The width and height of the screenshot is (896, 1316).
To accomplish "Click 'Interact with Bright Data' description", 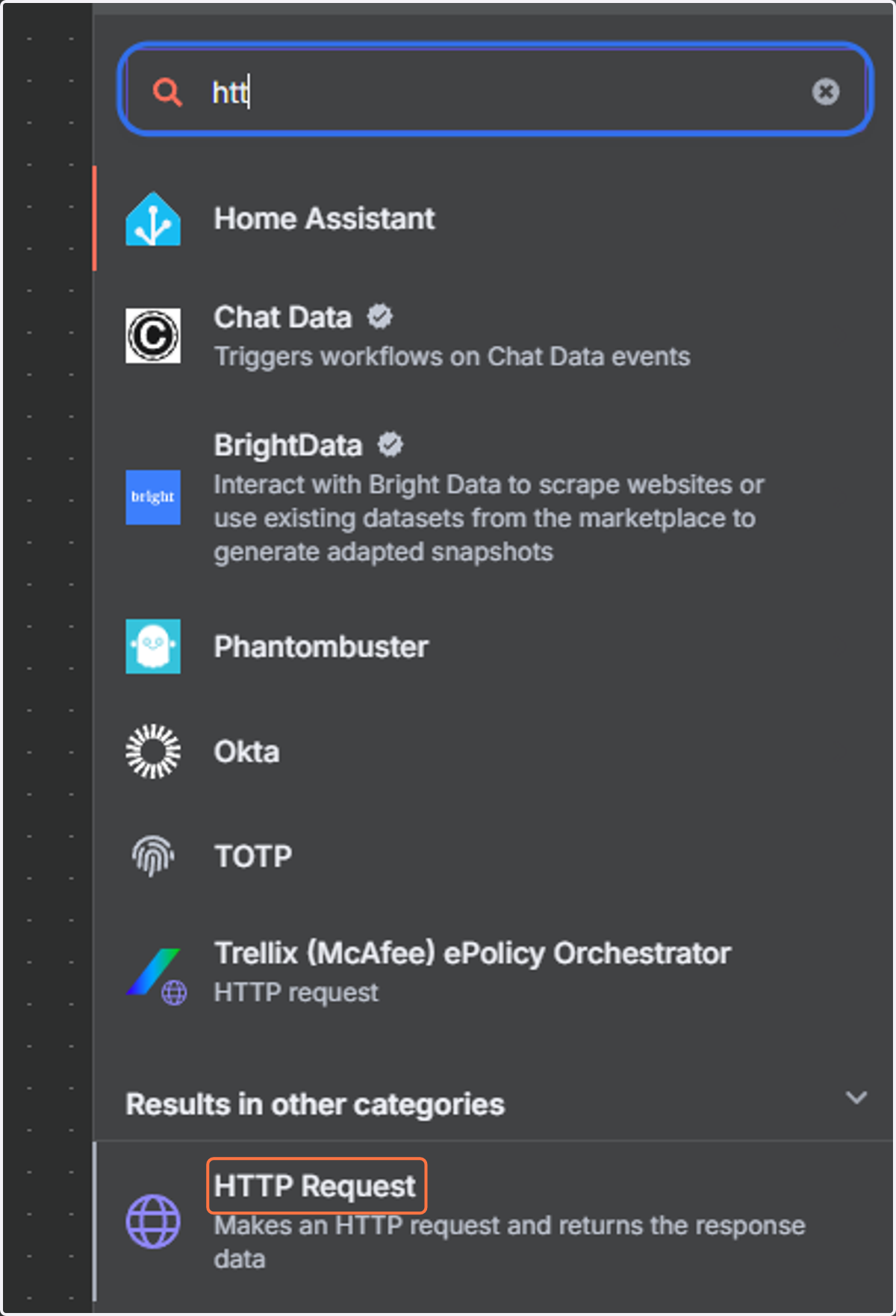I will tap(489, 518).
